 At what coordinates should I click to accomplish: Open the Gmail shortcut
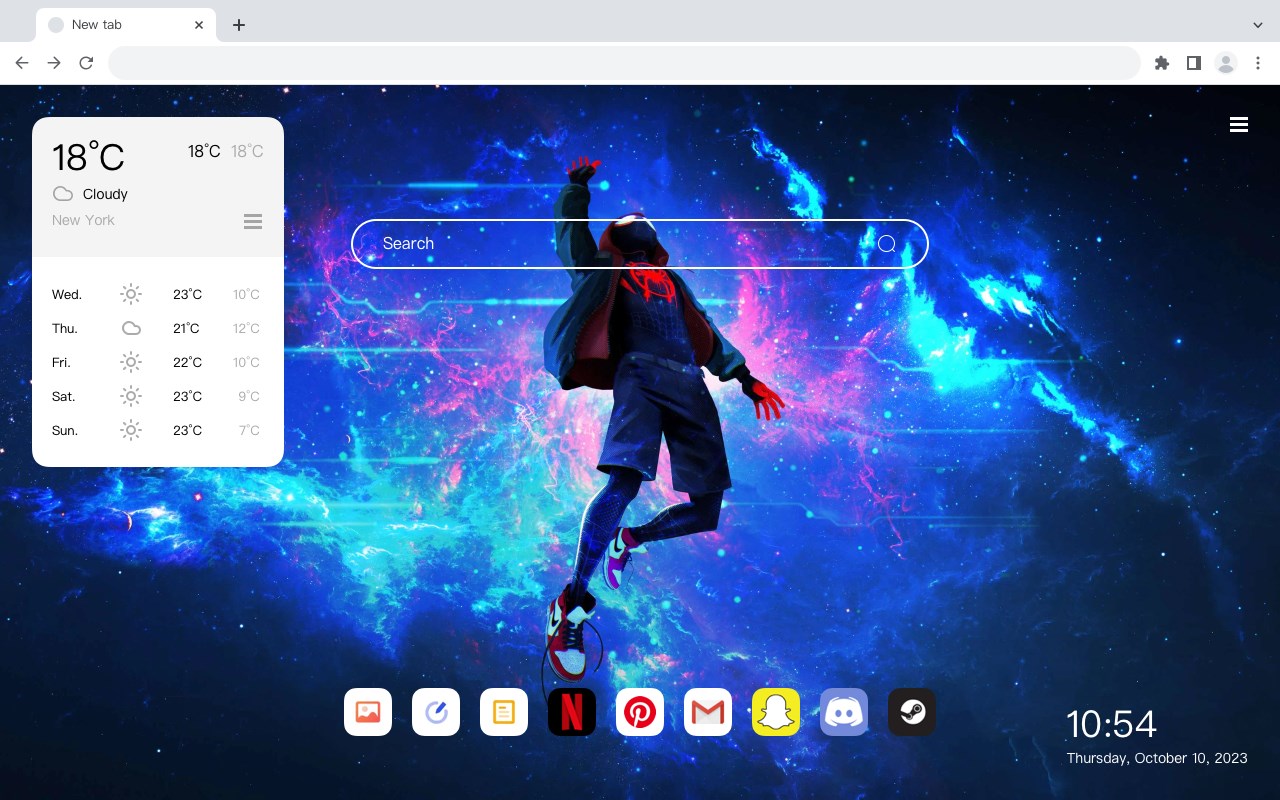click(x=708, y=712)
